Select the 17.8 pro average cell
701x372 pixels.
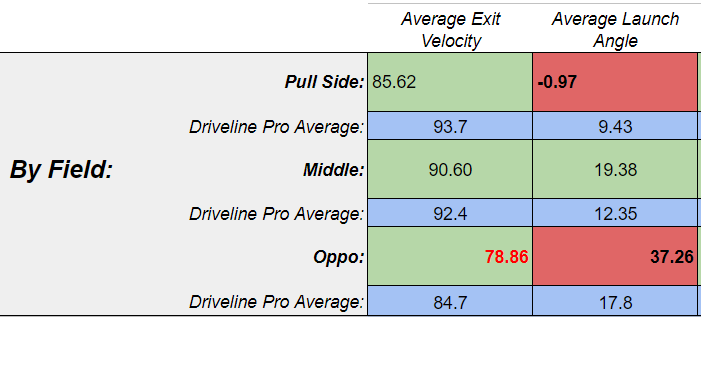615,301
